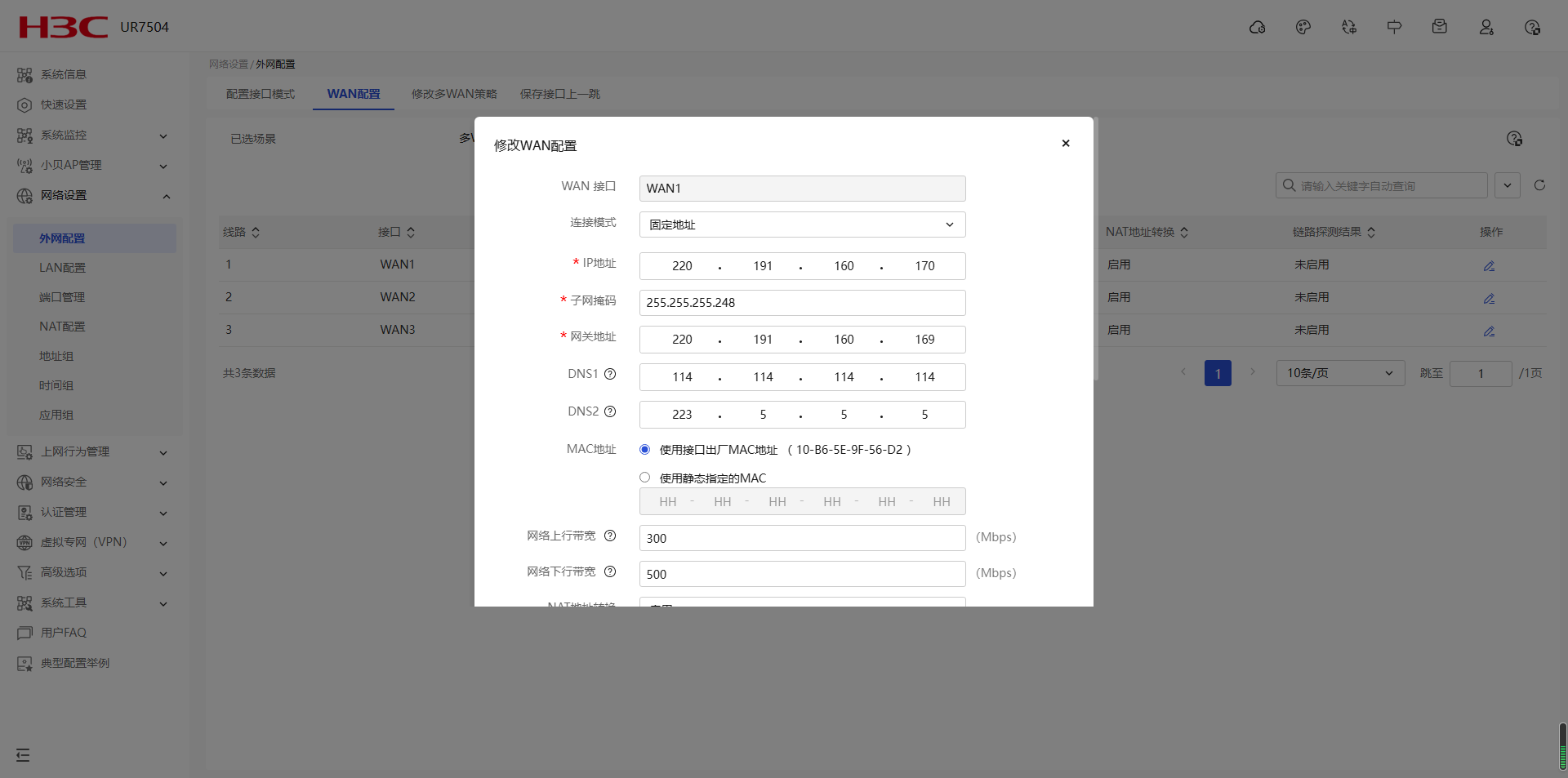Click the refresh icon next to search
The height and width of the screenshot is (778, 1568).
pos(1539,185)
